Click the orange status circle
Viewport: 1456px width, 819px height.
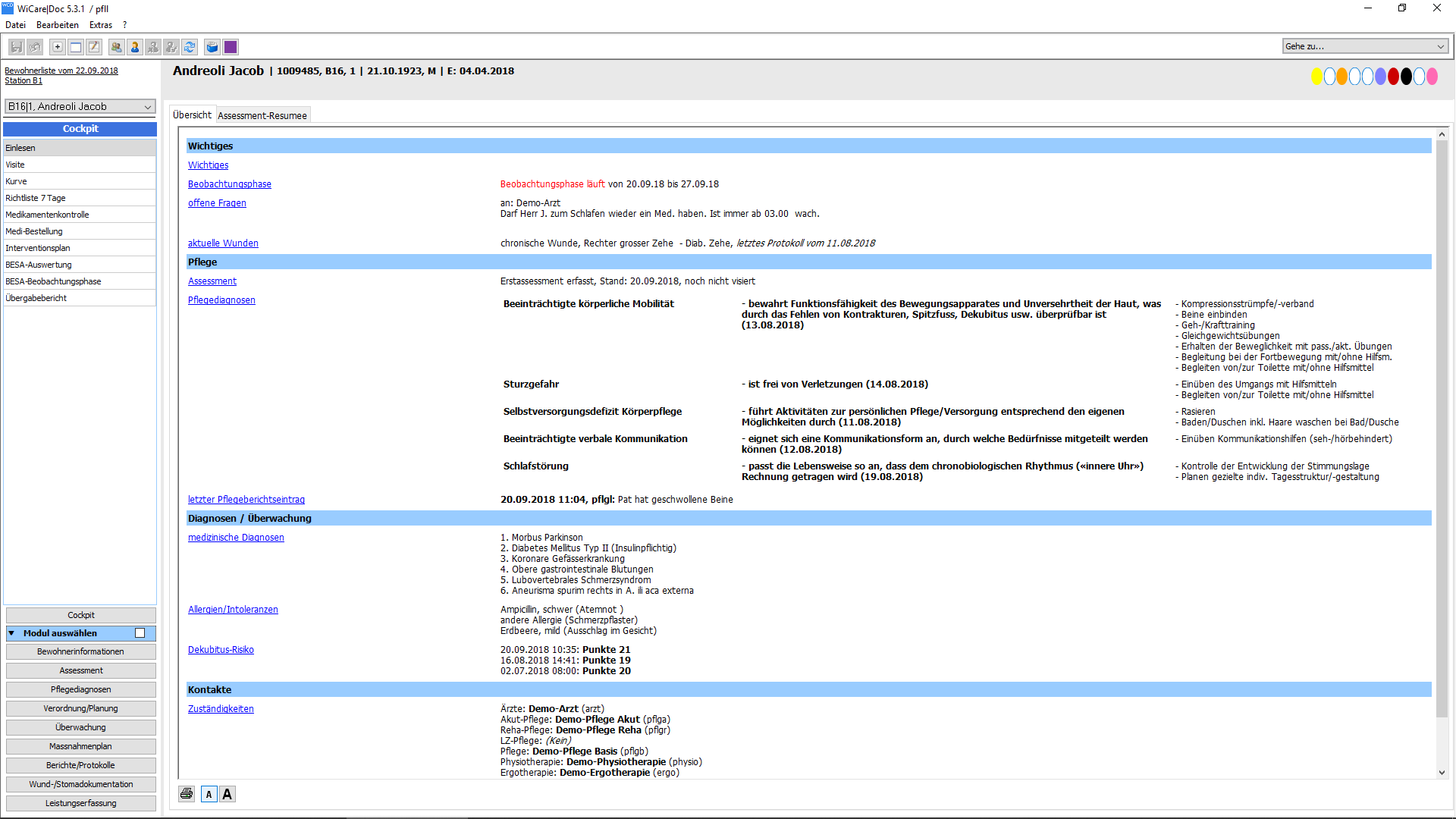point(1342,77)
